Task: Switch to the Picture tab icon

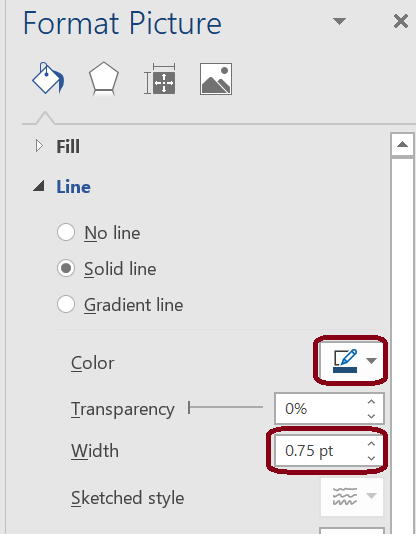Action: 216,79
